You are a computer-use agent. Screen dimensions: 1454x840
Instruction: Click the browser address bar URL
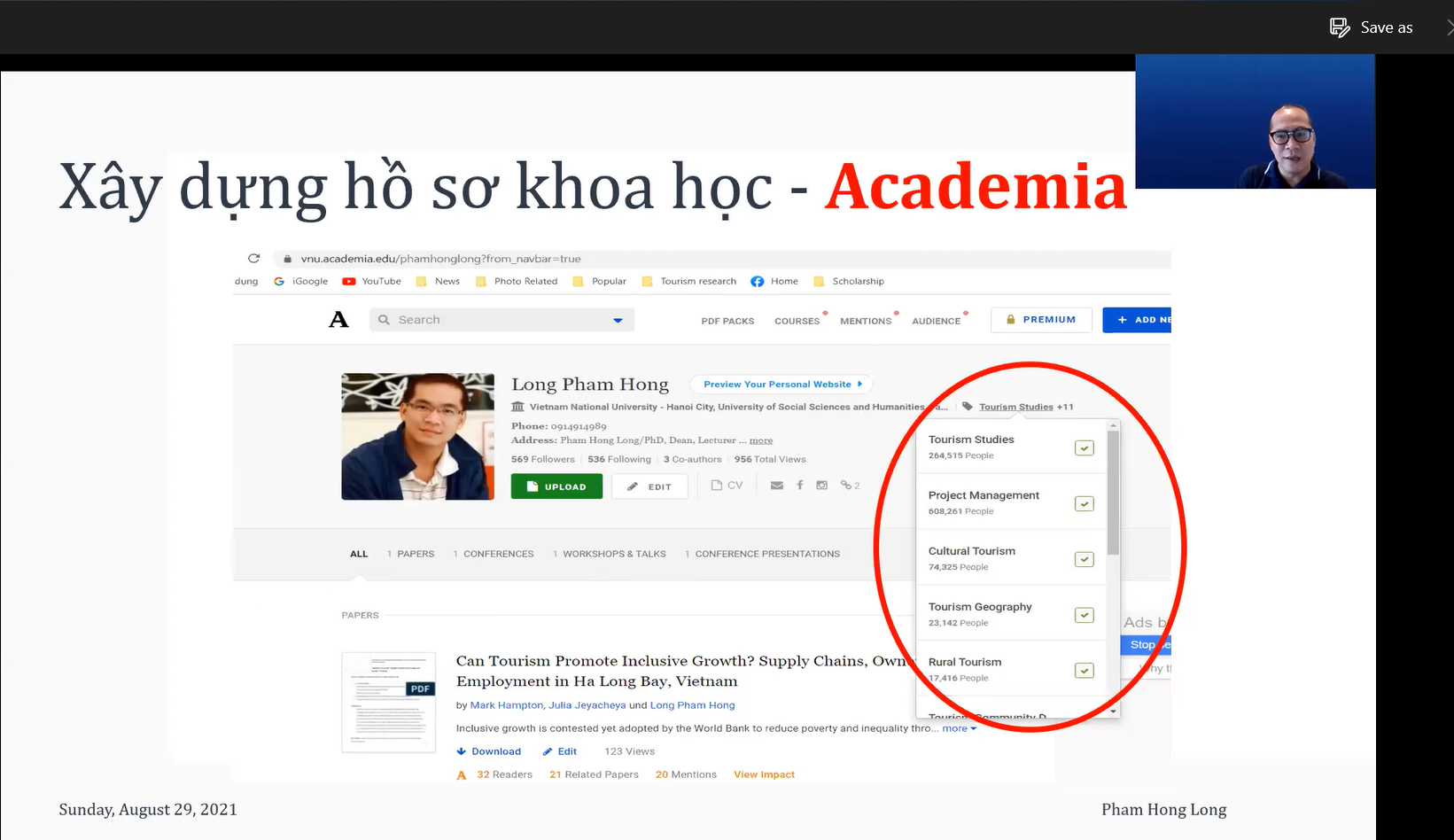pyautogui.click(x=440, y=259)
